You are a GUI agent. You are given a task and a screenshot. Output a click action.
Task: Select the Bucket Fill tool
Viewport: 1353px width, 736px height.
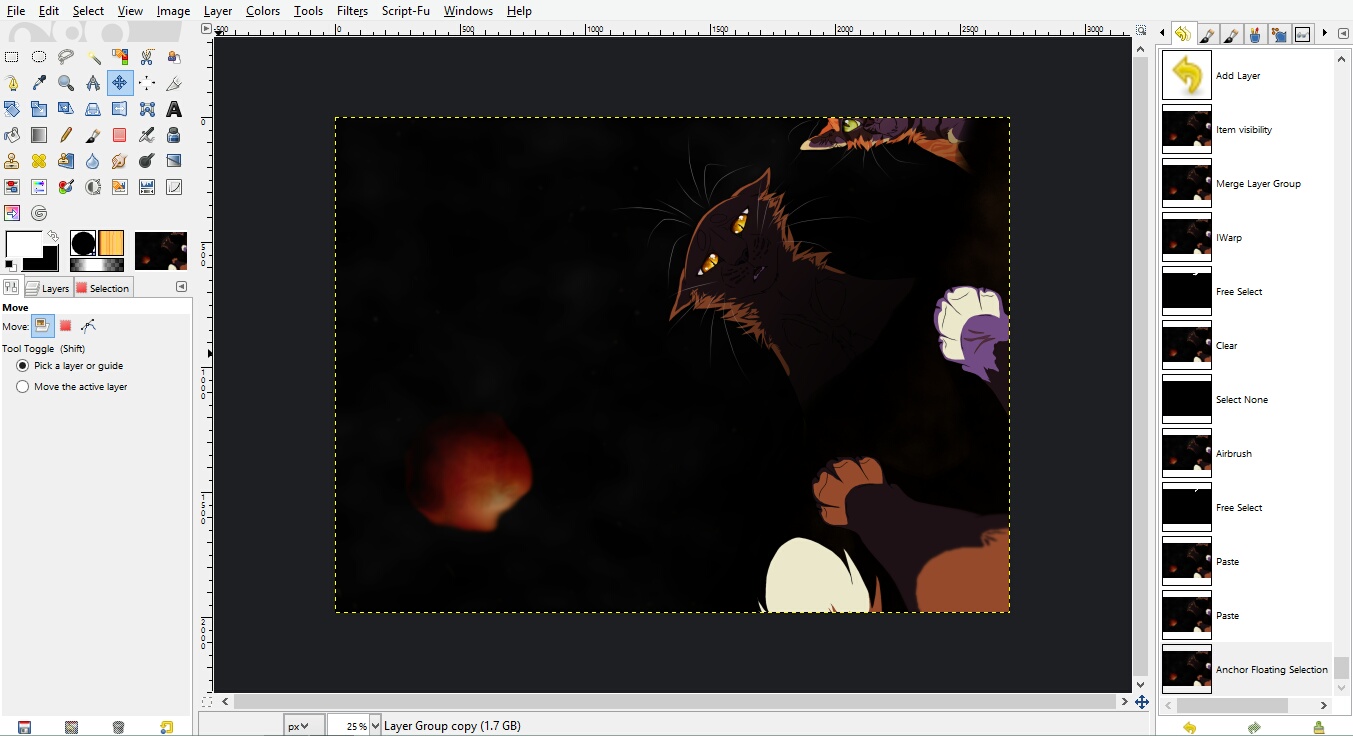11,135
